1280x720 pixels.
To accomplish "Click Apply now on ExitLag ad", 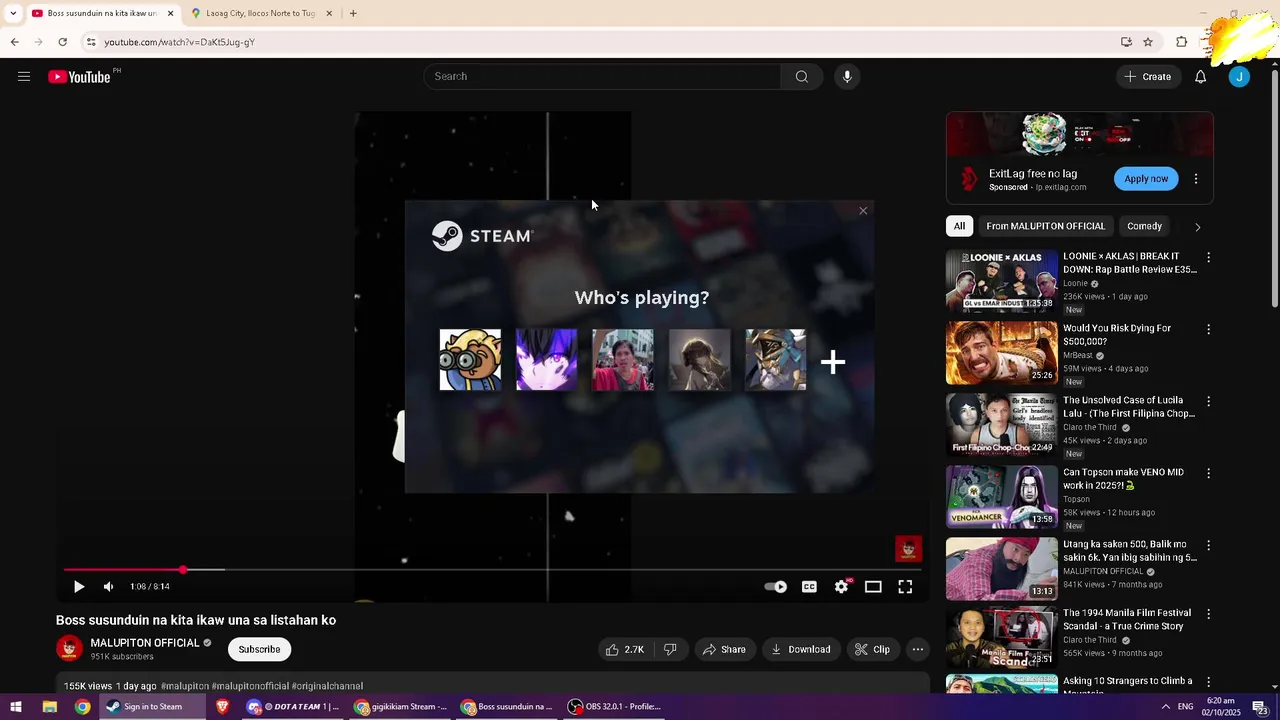I will 1146,179.
